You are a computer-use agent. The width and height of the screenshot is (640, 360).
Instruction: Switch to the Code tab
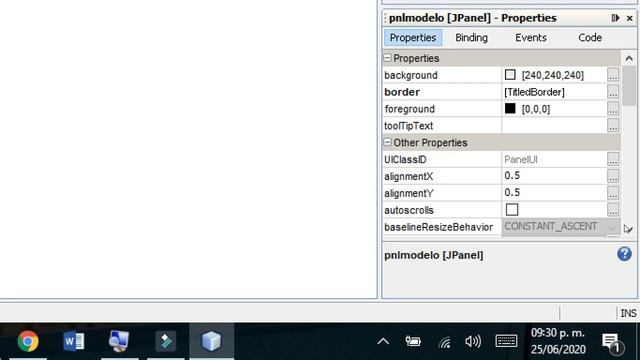click(590, 38)
